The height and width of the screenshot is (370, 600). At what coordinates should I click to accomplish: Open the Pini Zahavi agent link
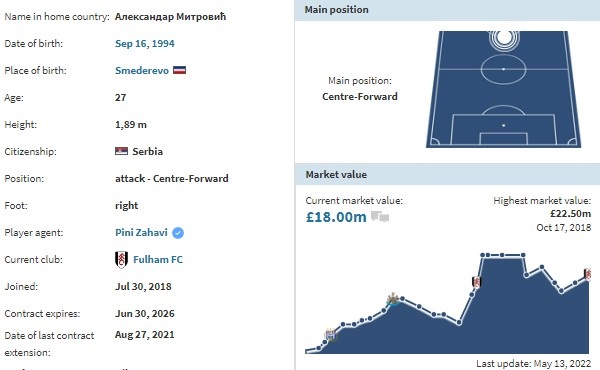[141, 233]
